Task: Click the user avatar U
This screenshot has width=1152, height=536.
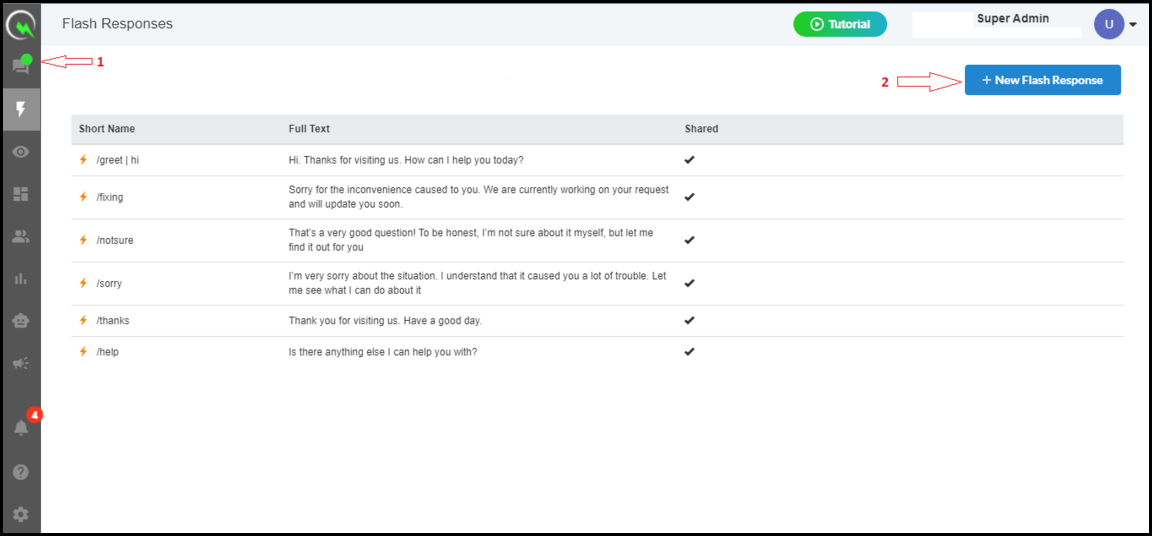Action: tap(1109, 24)
